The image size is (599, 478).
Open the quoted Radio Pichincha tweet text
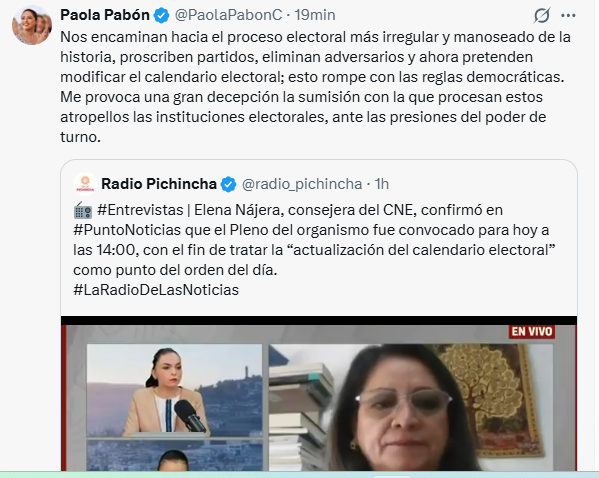(313, 250)
